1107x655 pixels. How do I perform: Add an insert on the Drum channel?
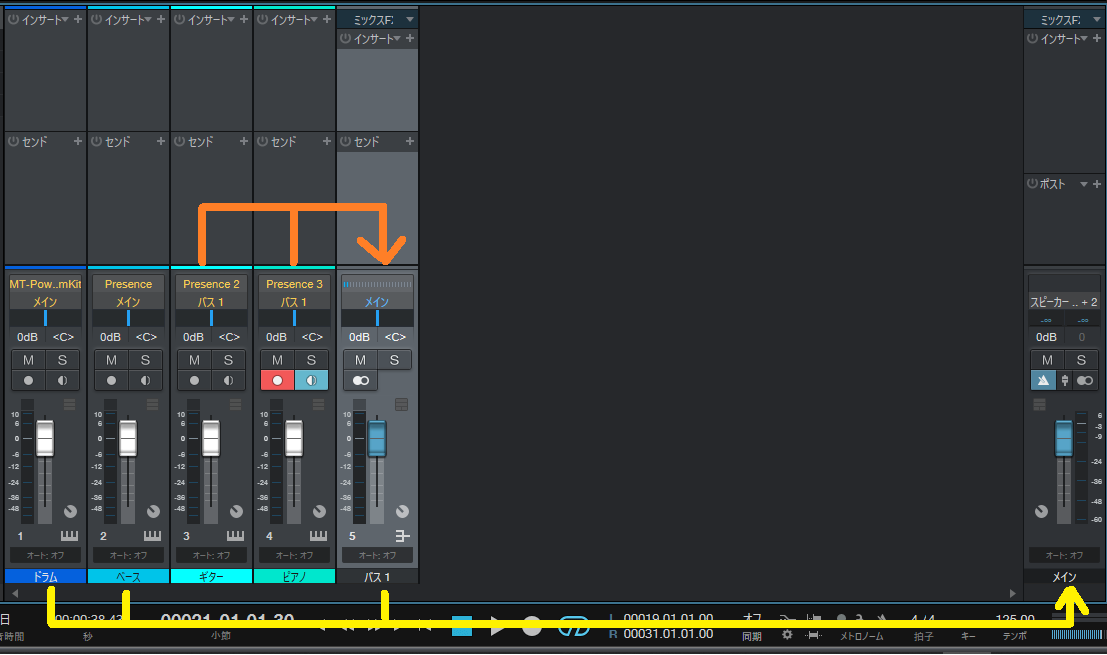tap(78, 19)
